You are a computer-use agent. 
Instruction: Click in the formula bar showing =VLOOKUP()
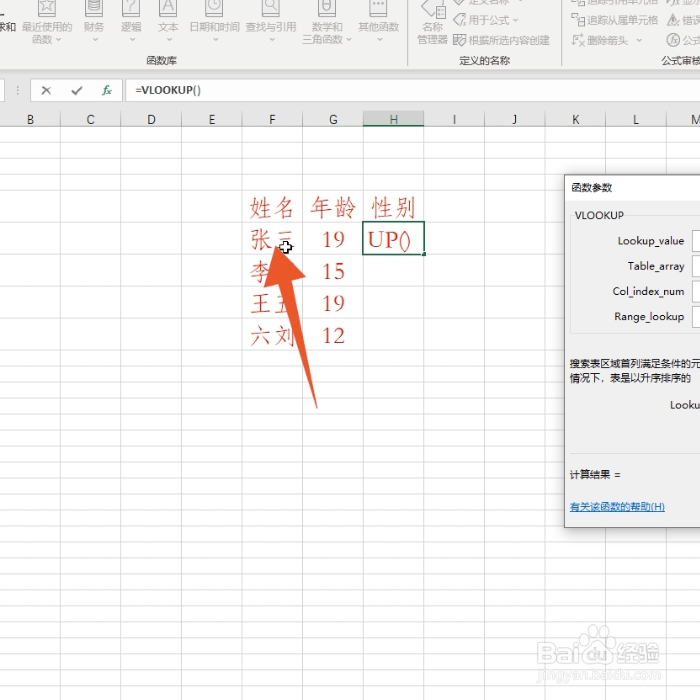pos(412,91)
